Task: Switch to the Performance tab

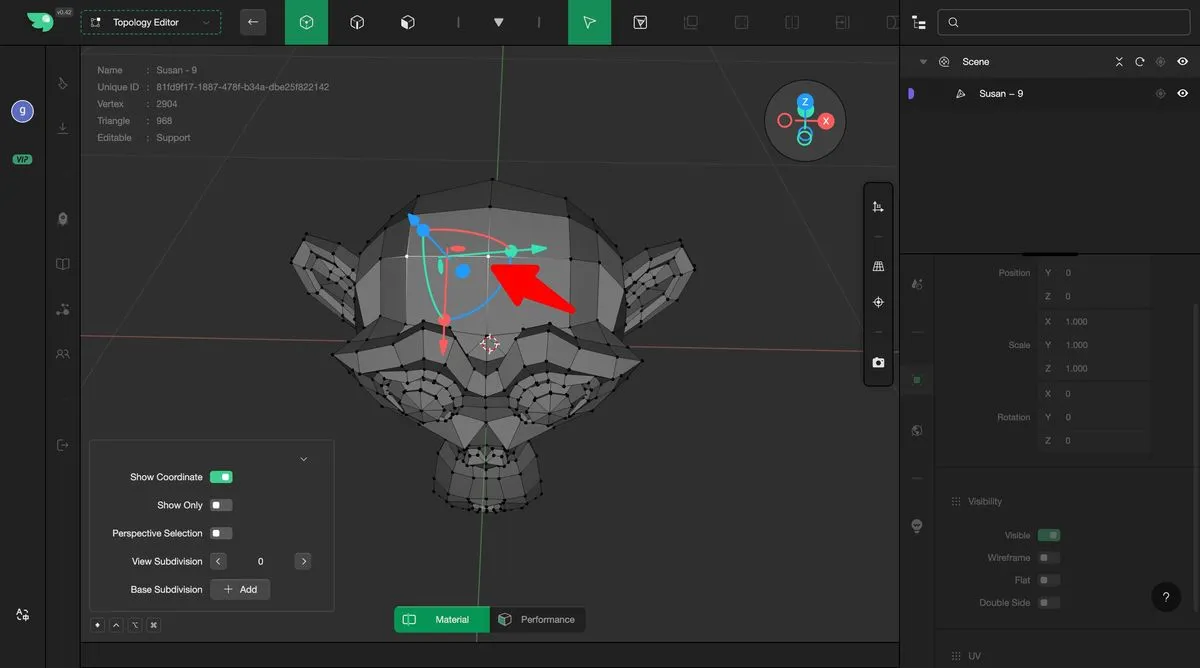Action: (538, 620)
